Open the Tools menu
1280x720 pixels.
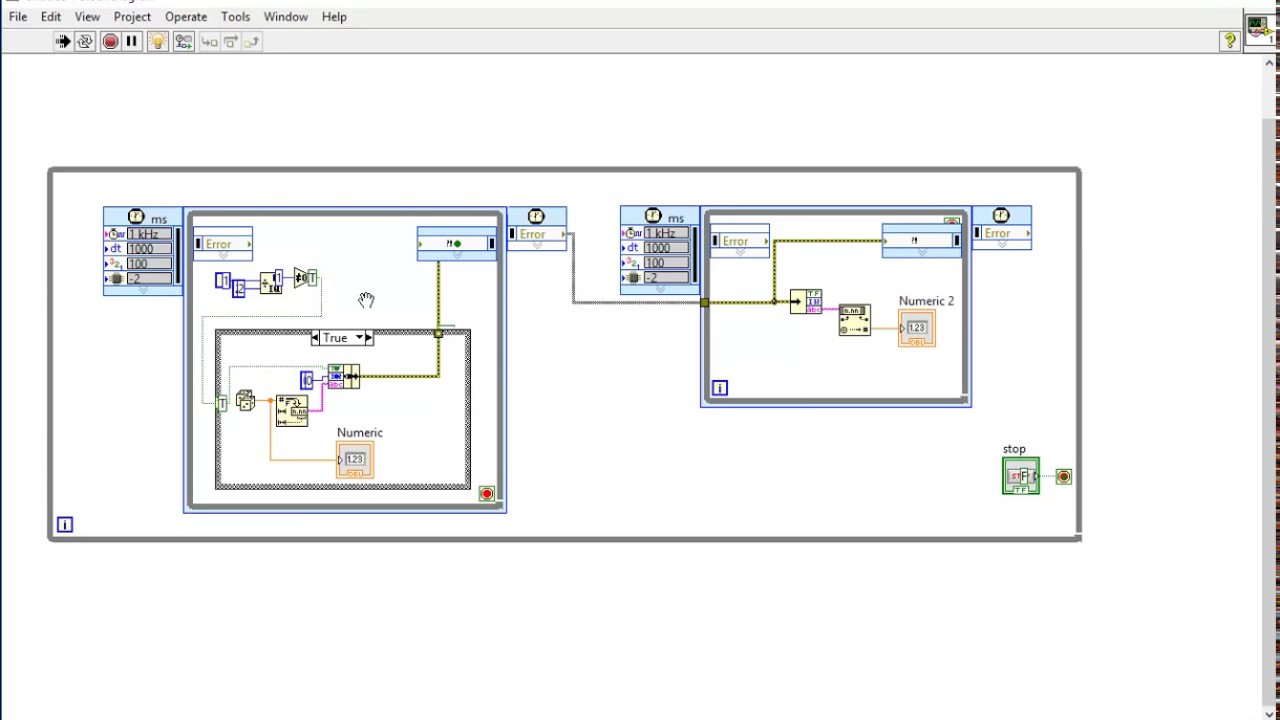click(235, 16)
